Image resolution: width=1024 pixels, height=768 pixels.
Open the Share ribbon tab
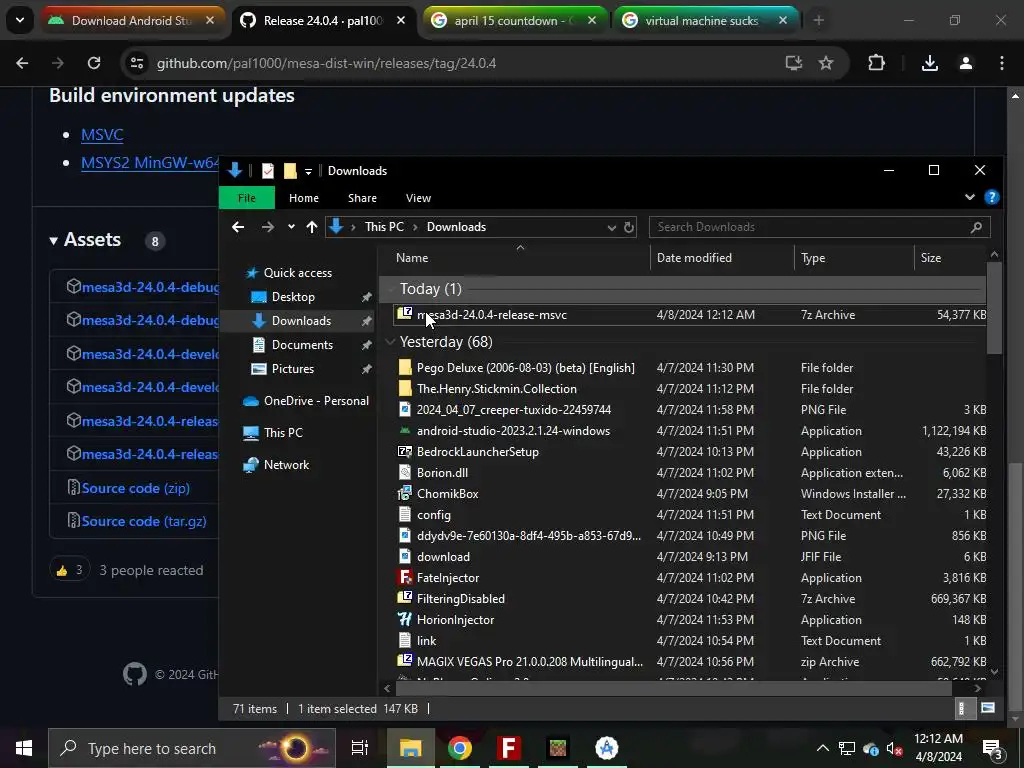[x=362, y=198]
